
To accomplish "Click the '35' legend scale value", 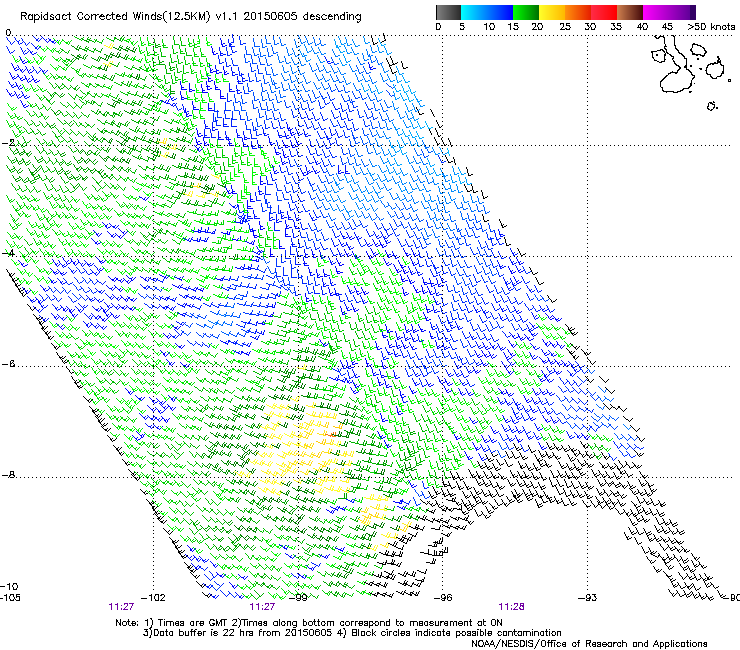I will click(616, 26).
